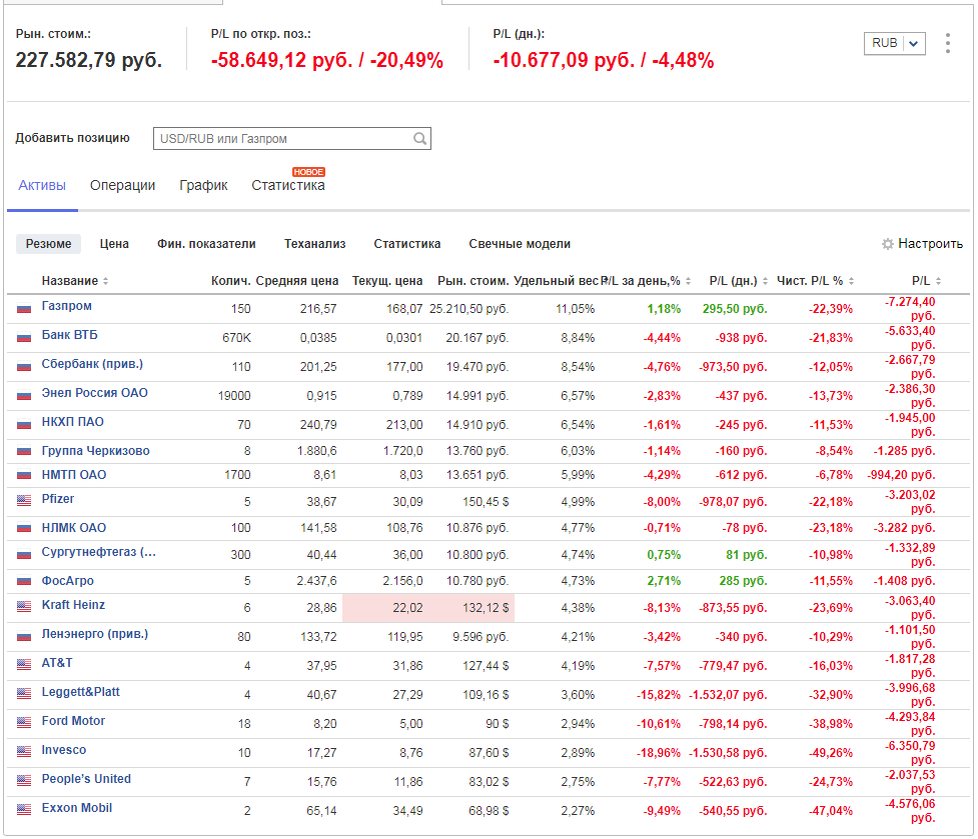This screenshot has height=839, width=978.
Task: Sort by Чист. P/L % column arrows
Action: 851,281
